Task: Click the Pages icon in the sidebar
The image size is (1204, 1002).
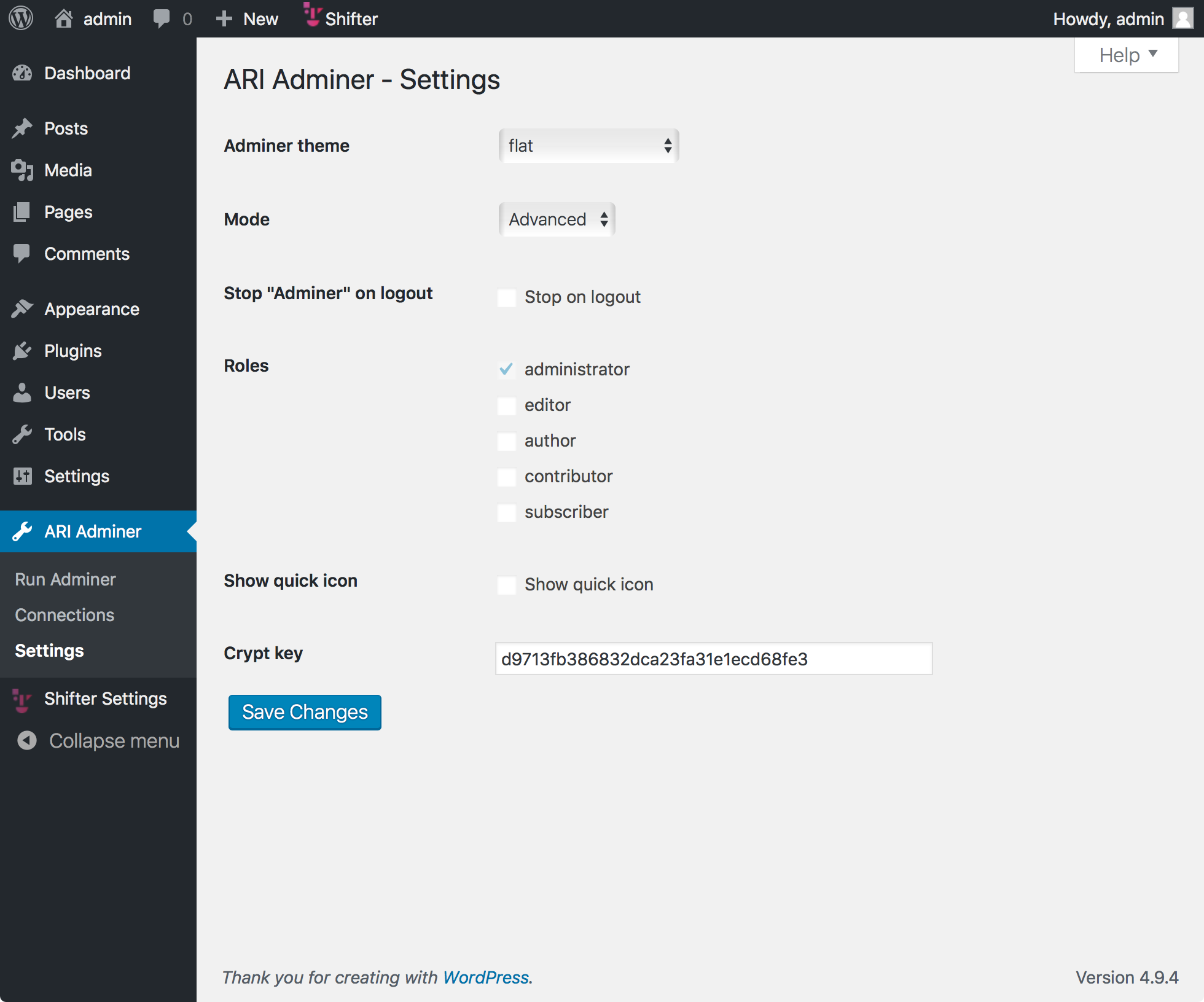Action: (x=22, y=212)
